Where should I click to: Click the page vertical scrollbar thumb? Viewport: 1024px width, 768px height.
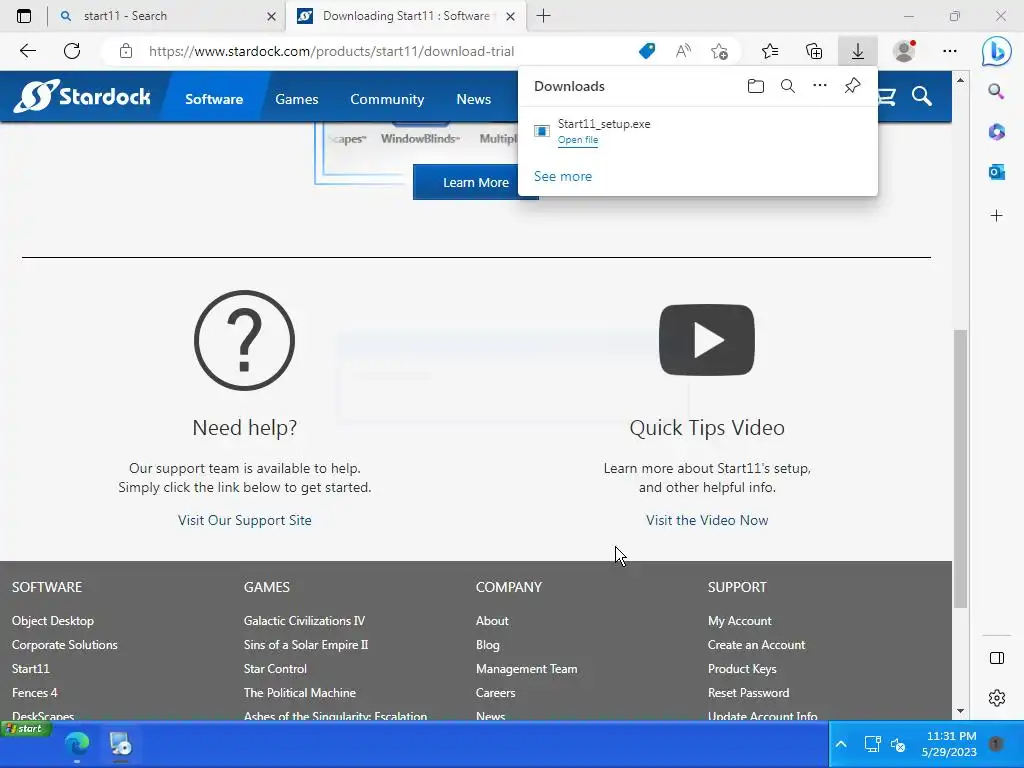click(960, 469)
